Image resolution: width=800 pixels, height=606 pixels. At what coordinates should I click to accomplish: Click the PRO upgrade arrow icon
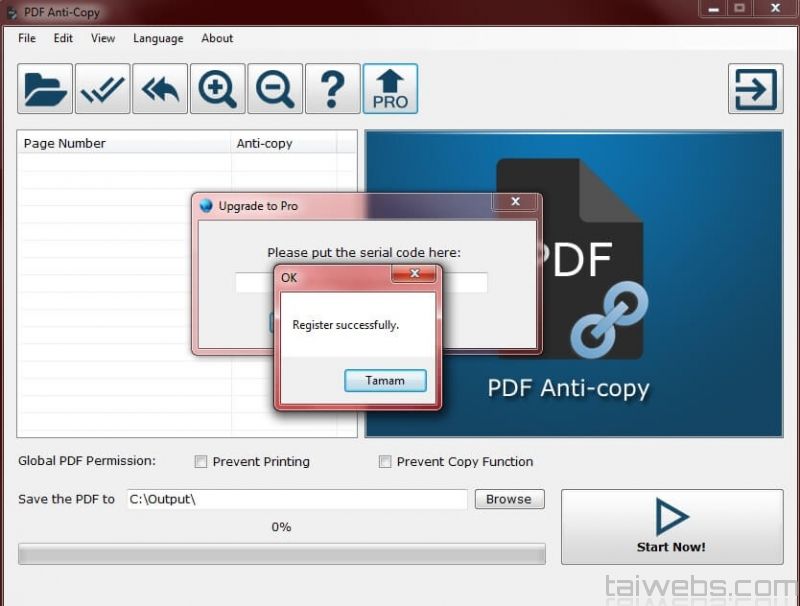tap(390, 90)
